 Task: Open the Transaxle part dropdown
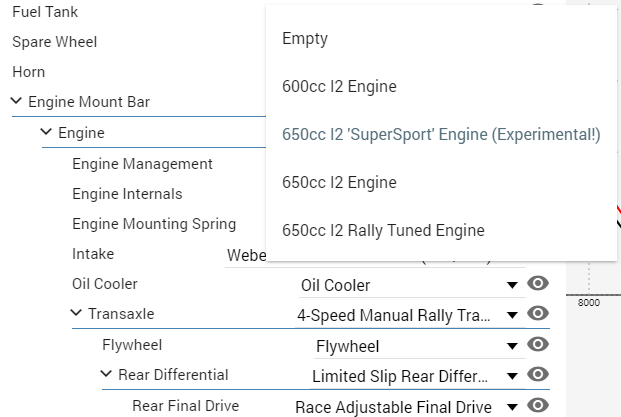[512, 315]
